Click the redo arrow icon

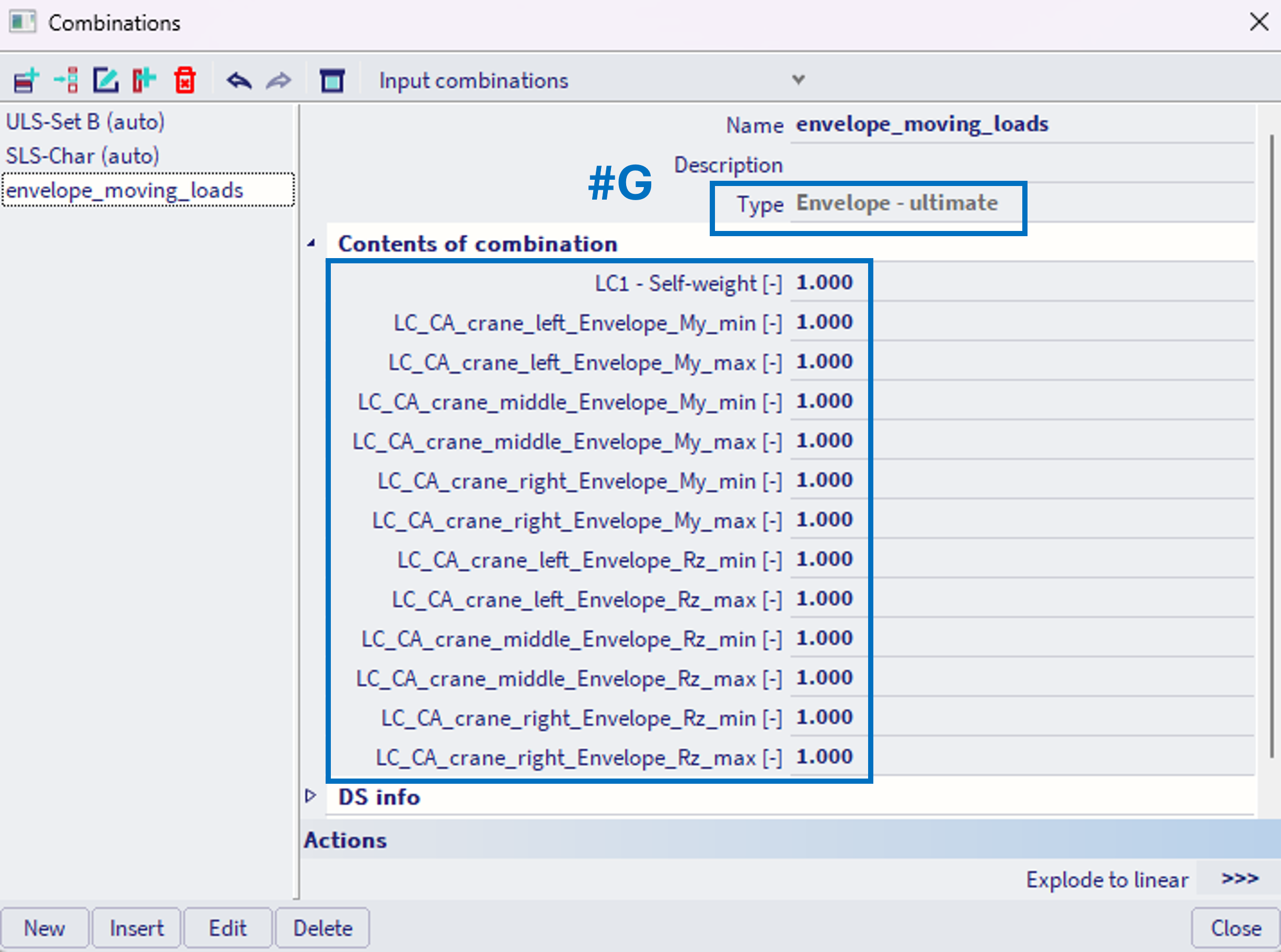click(x=279, y=80)
